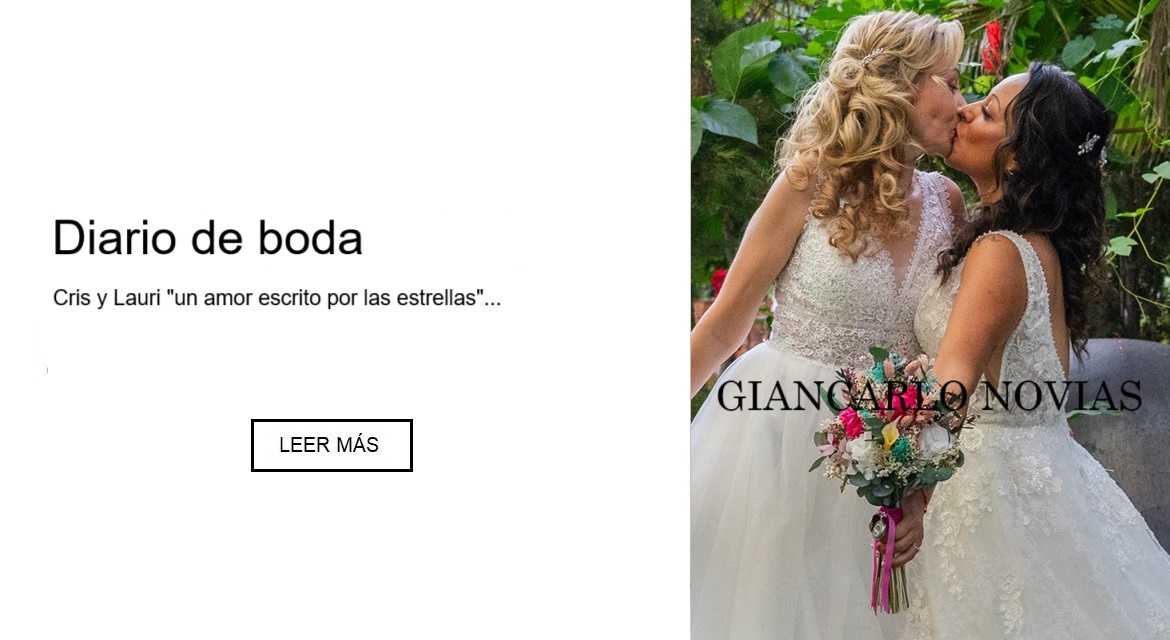Click the LEER MÁS button
This screenshot has width=1170, height=640.
(x=331, y=445)
